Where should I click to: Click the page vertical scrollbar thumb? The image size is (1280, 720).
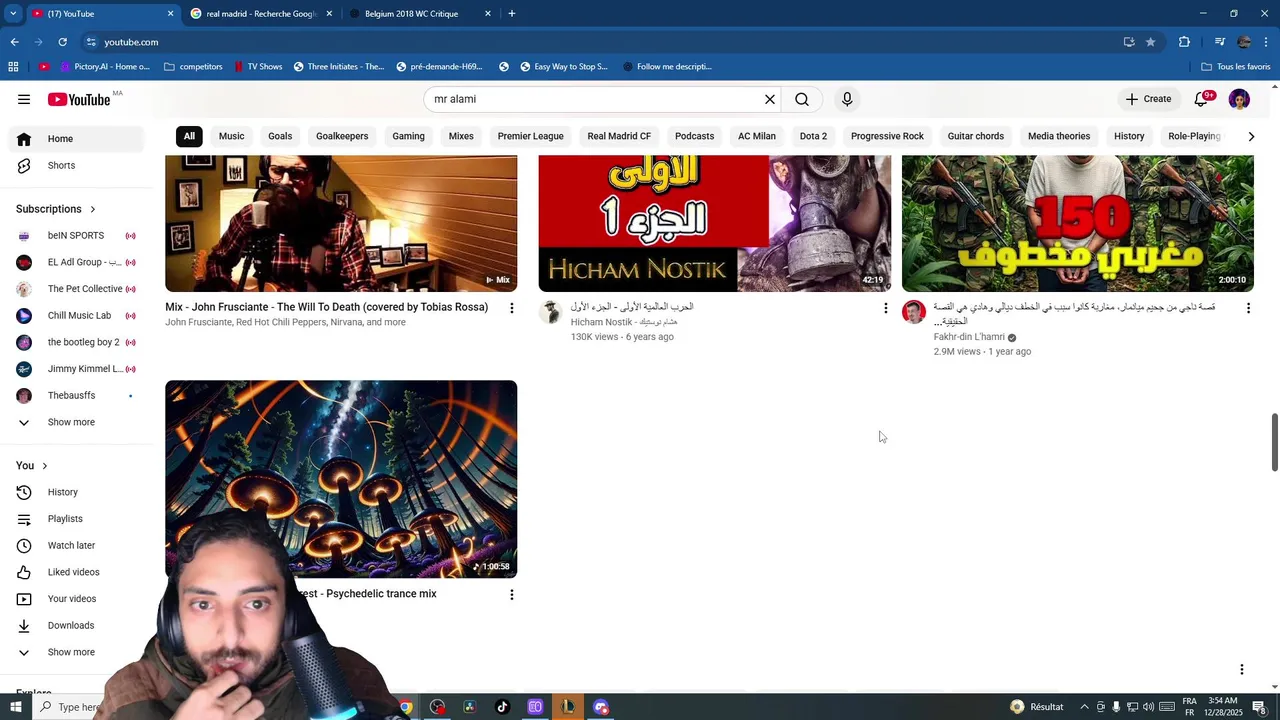(x=1274, y=441)
